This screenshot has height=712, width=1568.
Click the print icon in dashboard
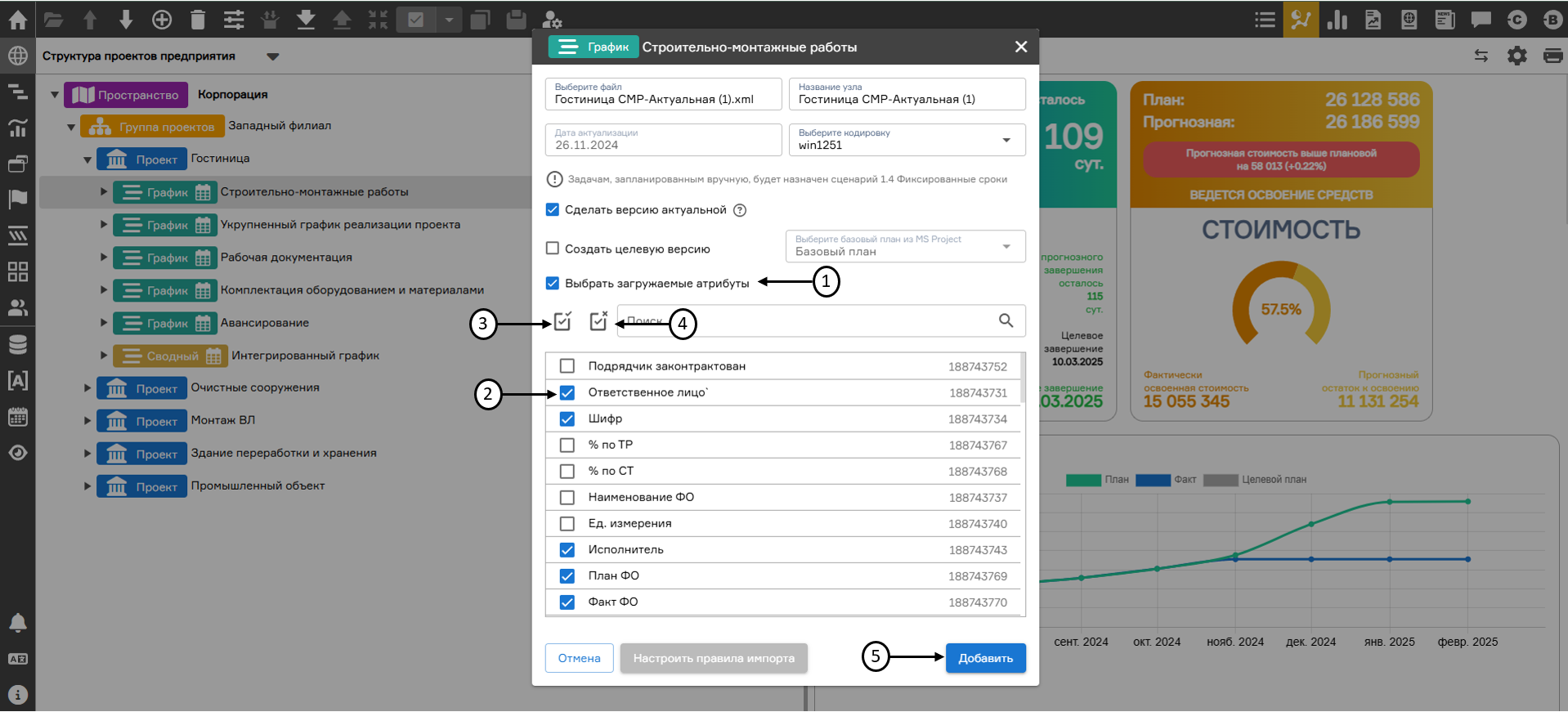coord(1552,56)
